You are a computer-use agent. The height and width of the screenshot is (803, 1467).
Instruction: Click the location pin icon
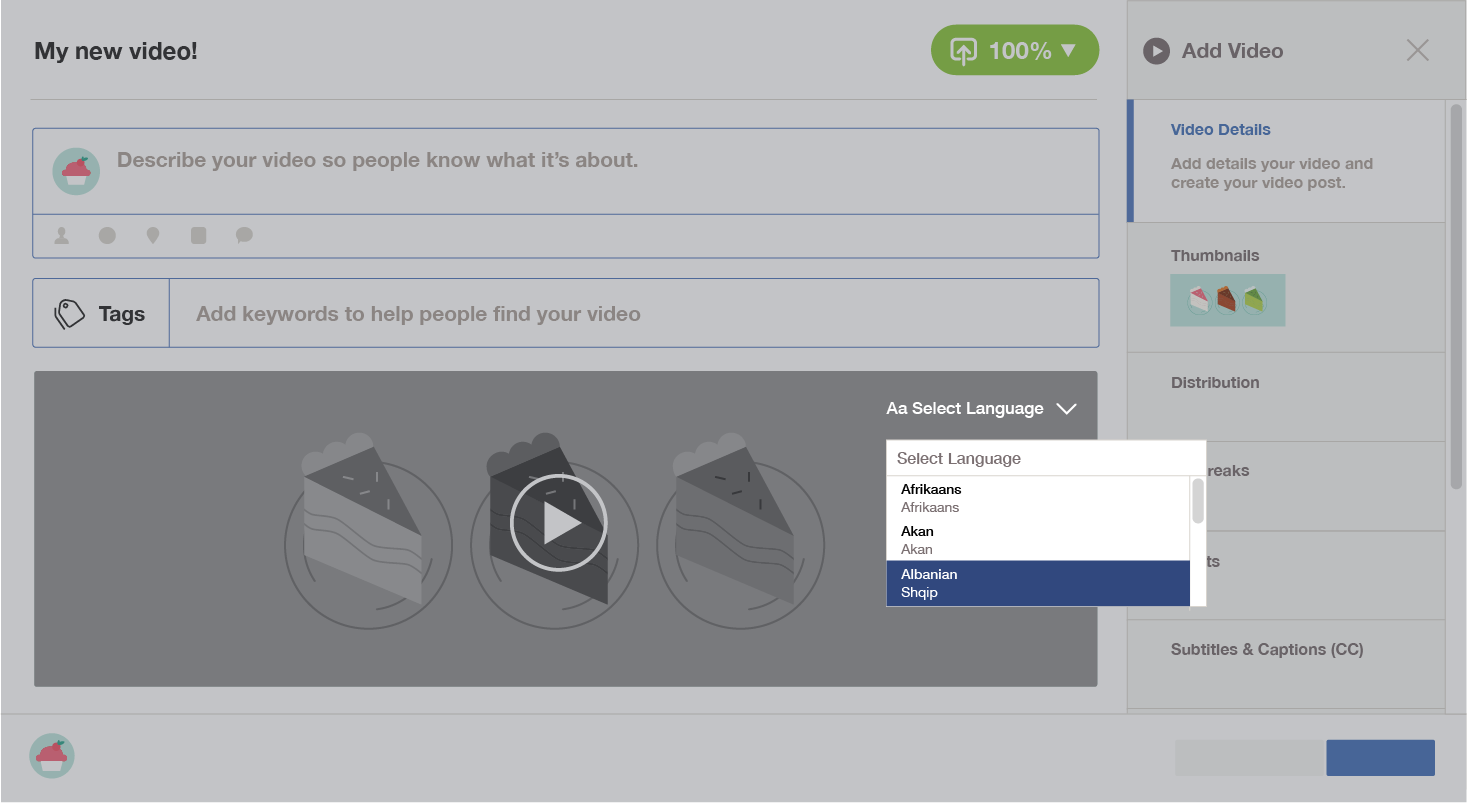coord(153,236)
